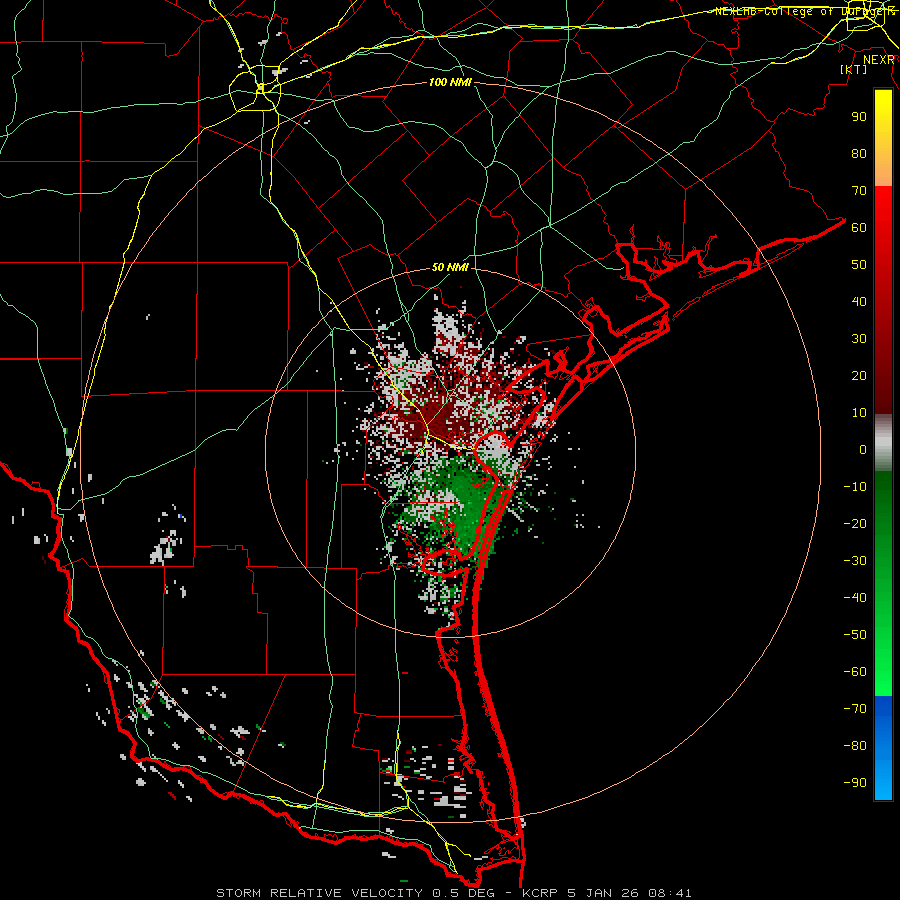Click the 60 value on the velocity scale
900x900 pixels.
point(859,227)
